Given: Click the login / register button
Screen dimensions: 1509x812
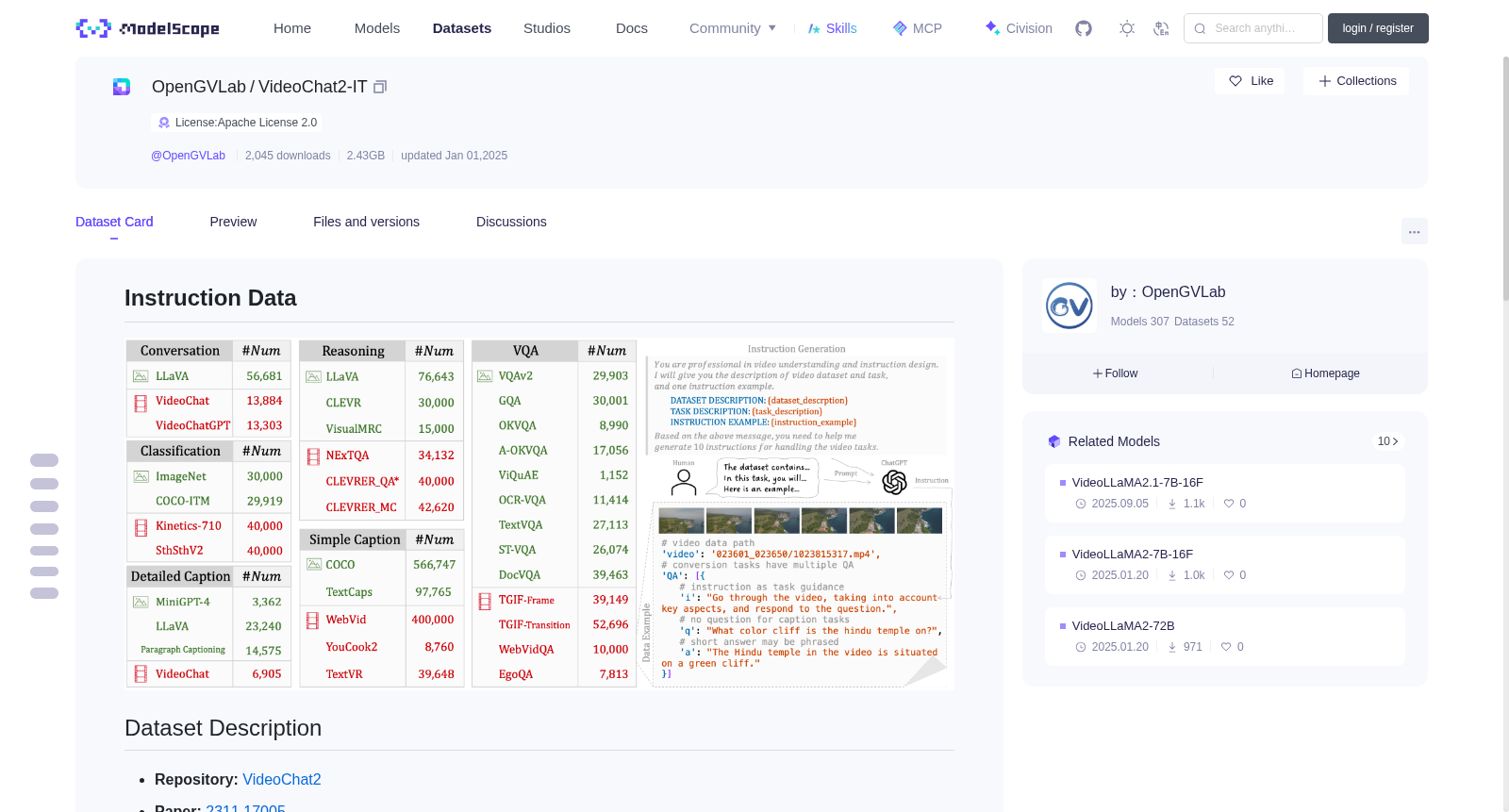Looking at the screenshot, I should (x=1378, y=28).
